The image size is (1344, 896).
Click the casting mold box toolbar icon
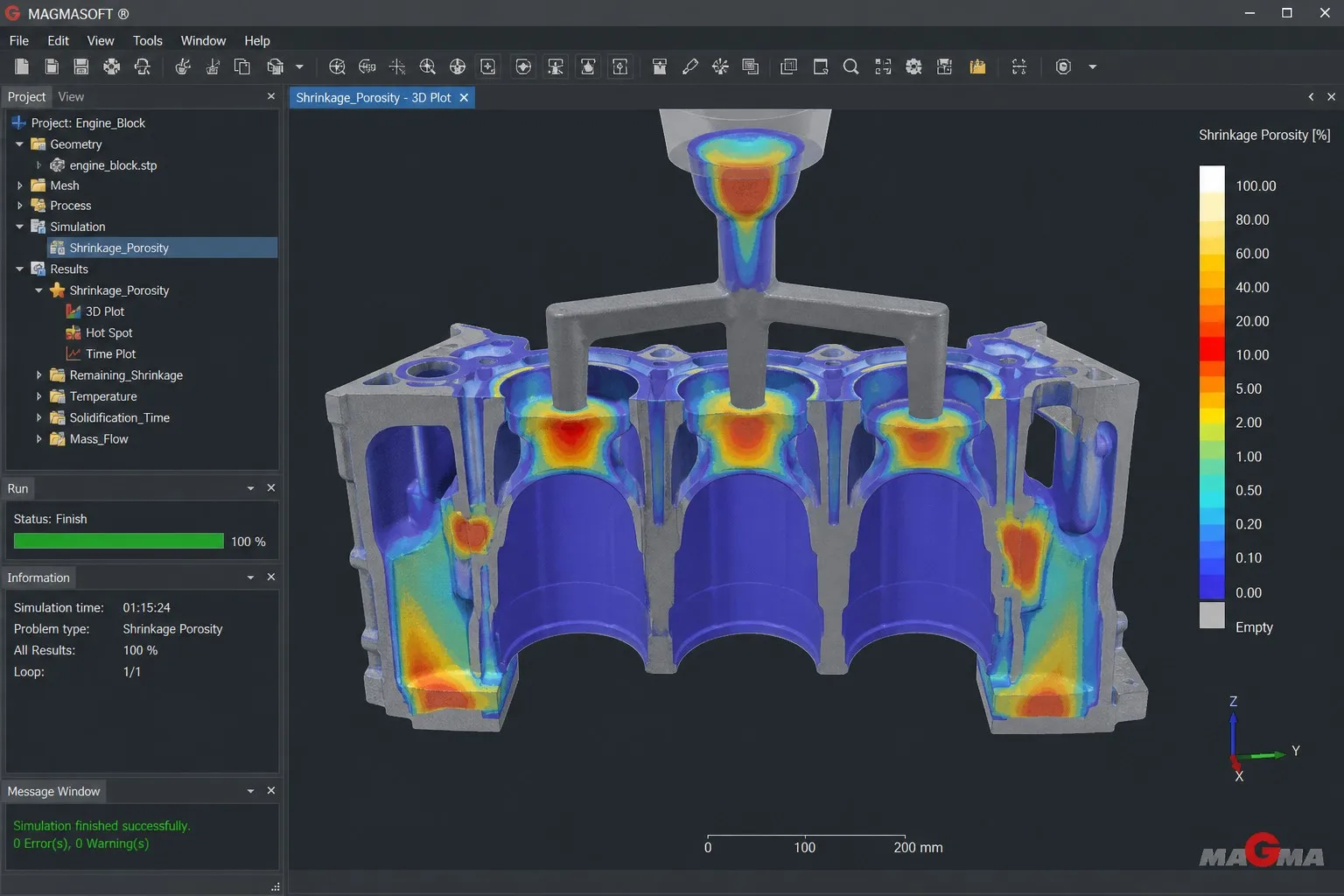[660, 66]
